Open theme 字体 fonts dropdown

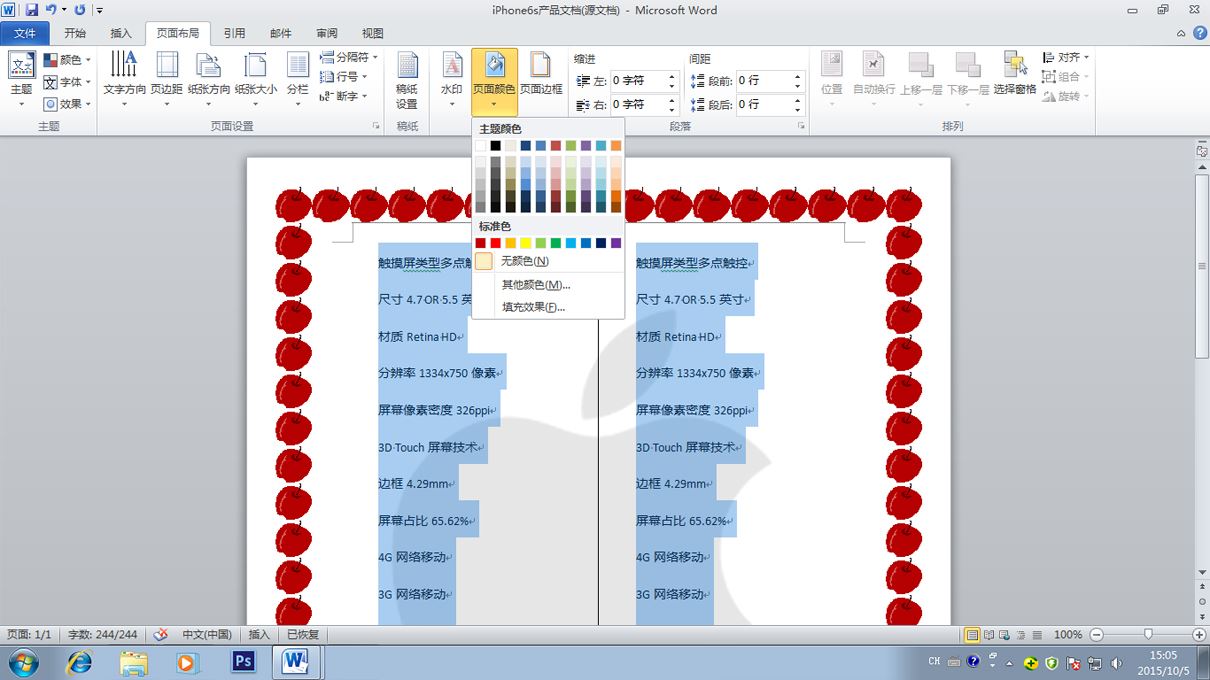pyautogui.click(x=68, y=82)
